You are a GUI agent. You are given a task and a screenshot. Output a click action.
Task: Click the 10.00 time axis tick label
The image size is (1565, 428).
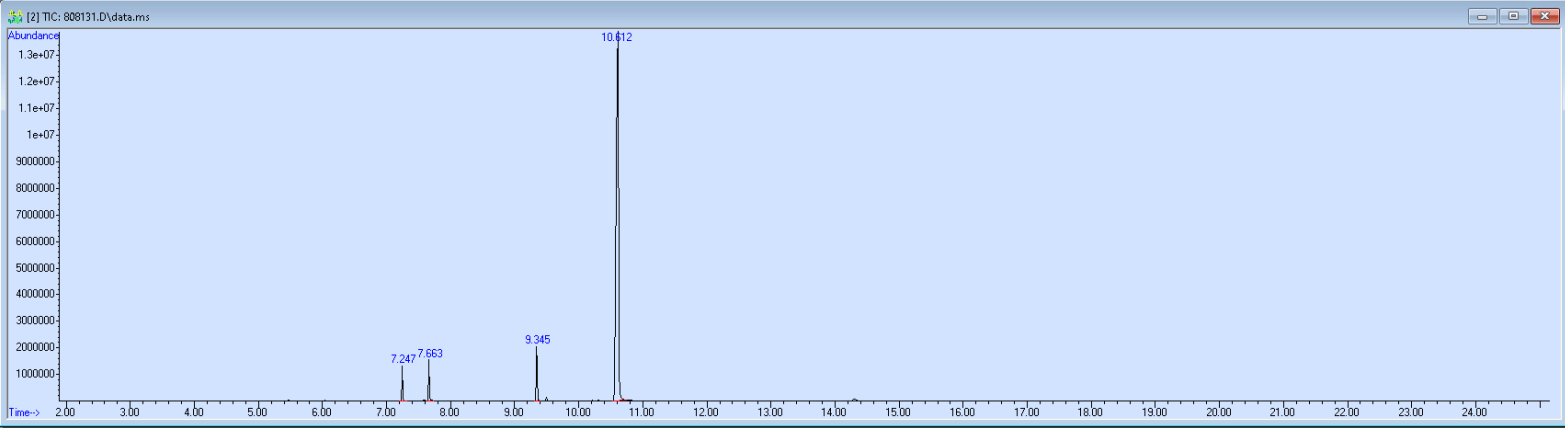[577, 411]
